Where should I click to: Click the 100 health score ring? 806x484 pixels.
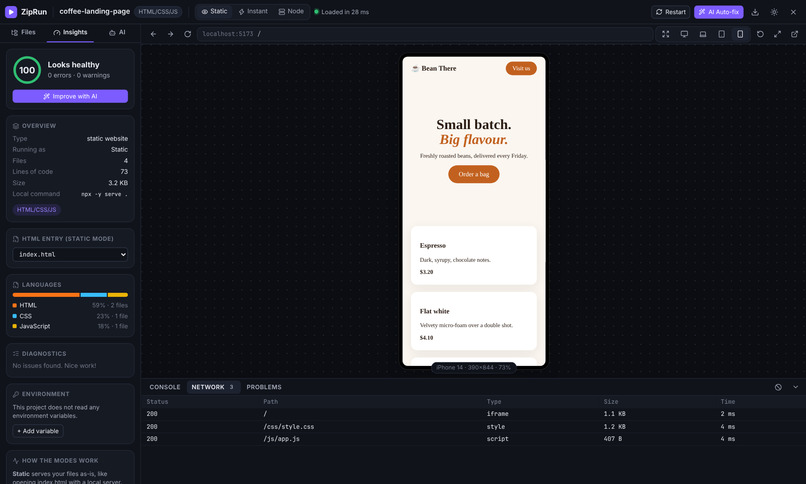coord(27,70)
